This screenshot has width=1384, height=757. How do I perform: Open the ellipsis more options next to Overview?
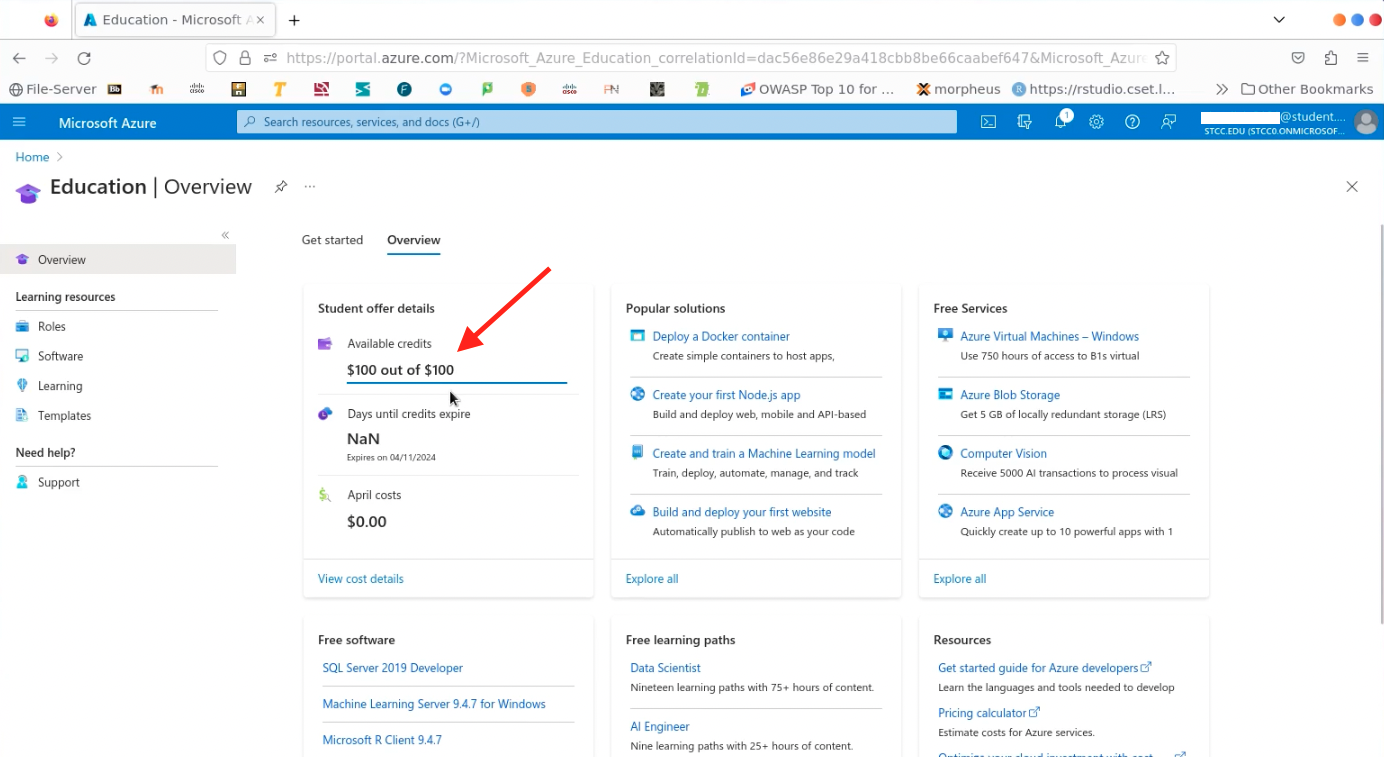coord(310,187)
